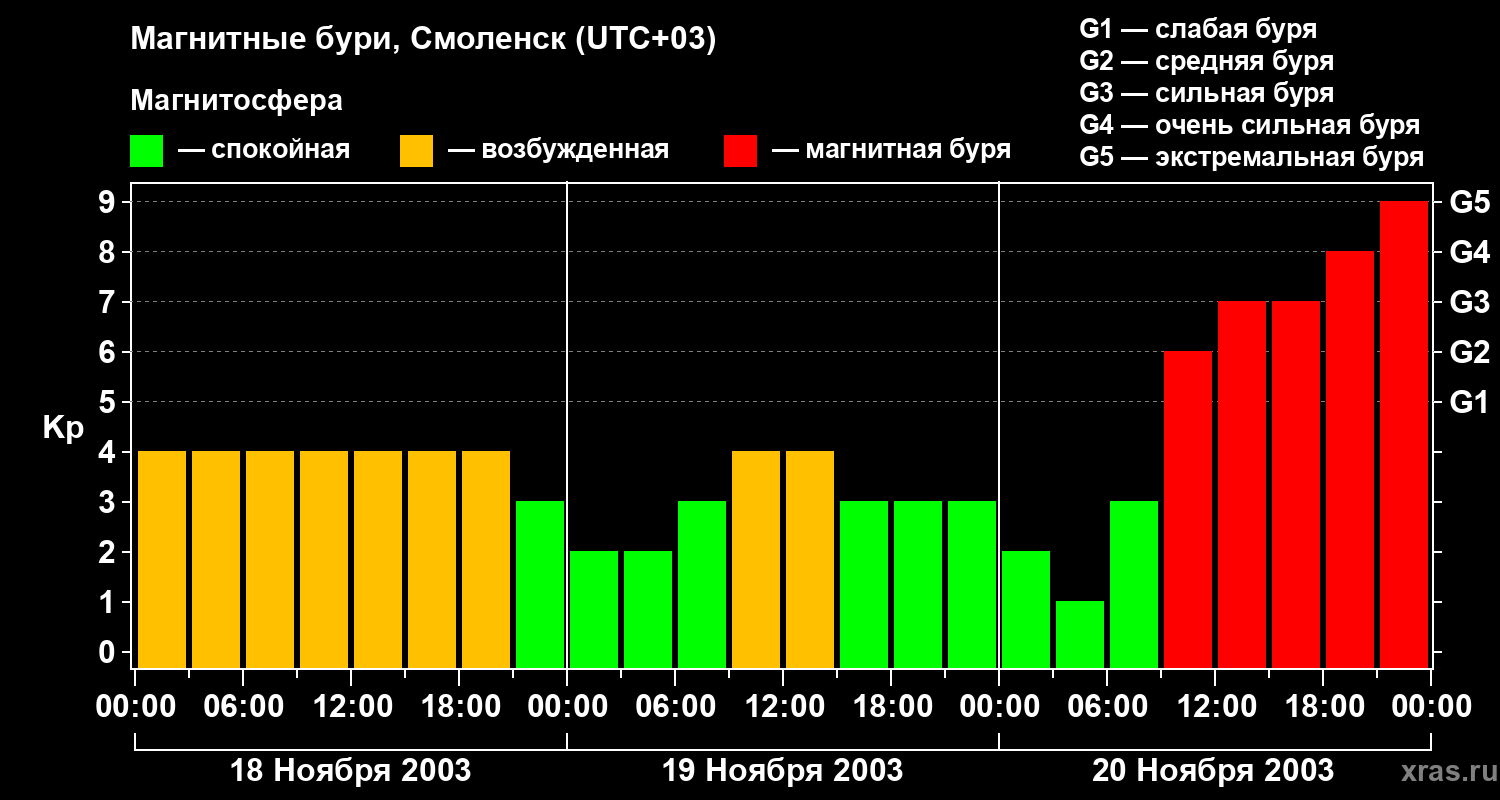Click the shortest green bar at Kp 1
The width and height of the screenshot is (1500, 800).
[x=1080, y=635]
